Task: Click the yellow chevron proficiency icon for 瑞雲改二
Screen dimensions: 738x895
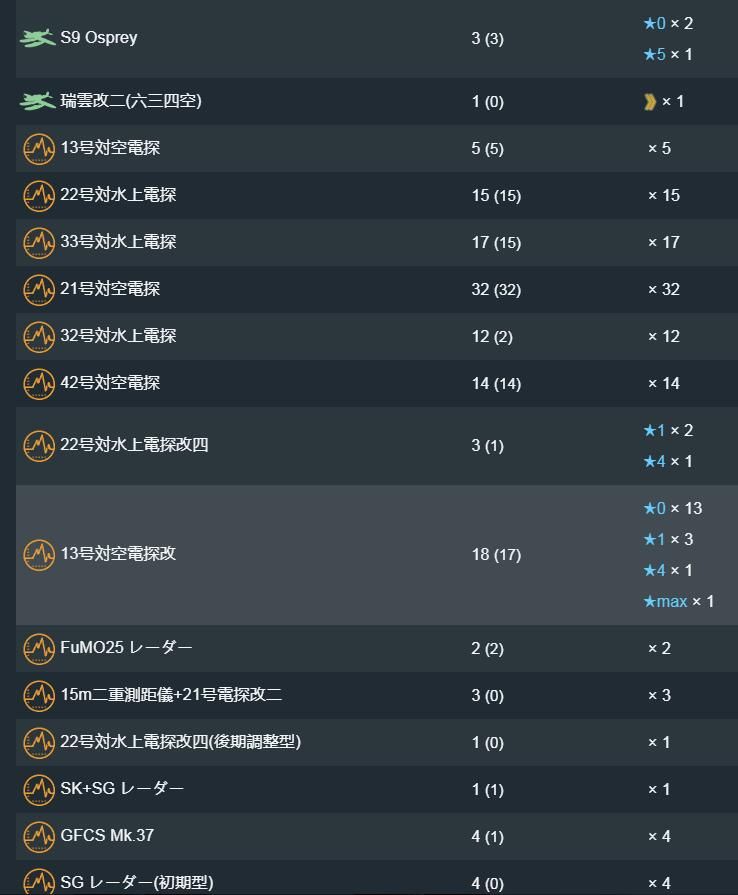Action: pyautogui.click(x=650, y=102)
